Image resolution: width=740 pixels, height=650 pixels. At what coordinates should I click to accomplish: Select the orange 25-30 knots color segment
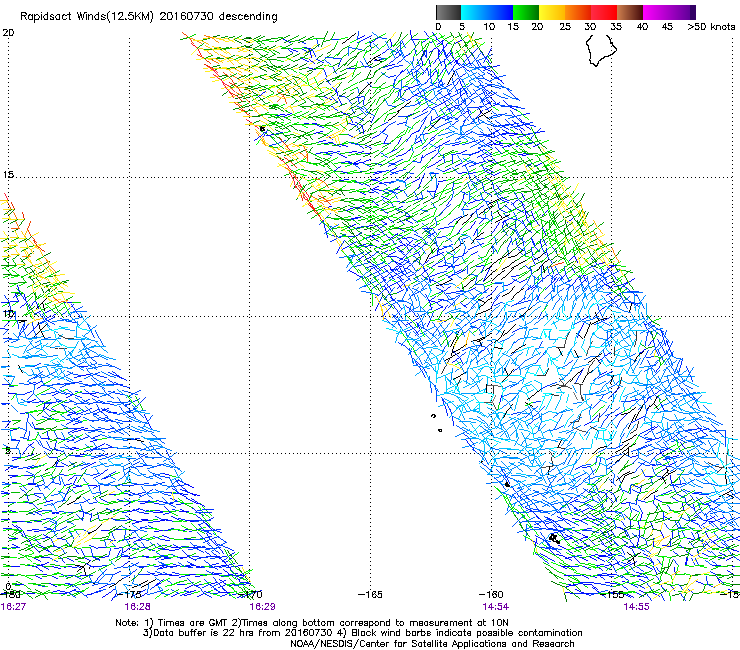click(x=578, y=12)
